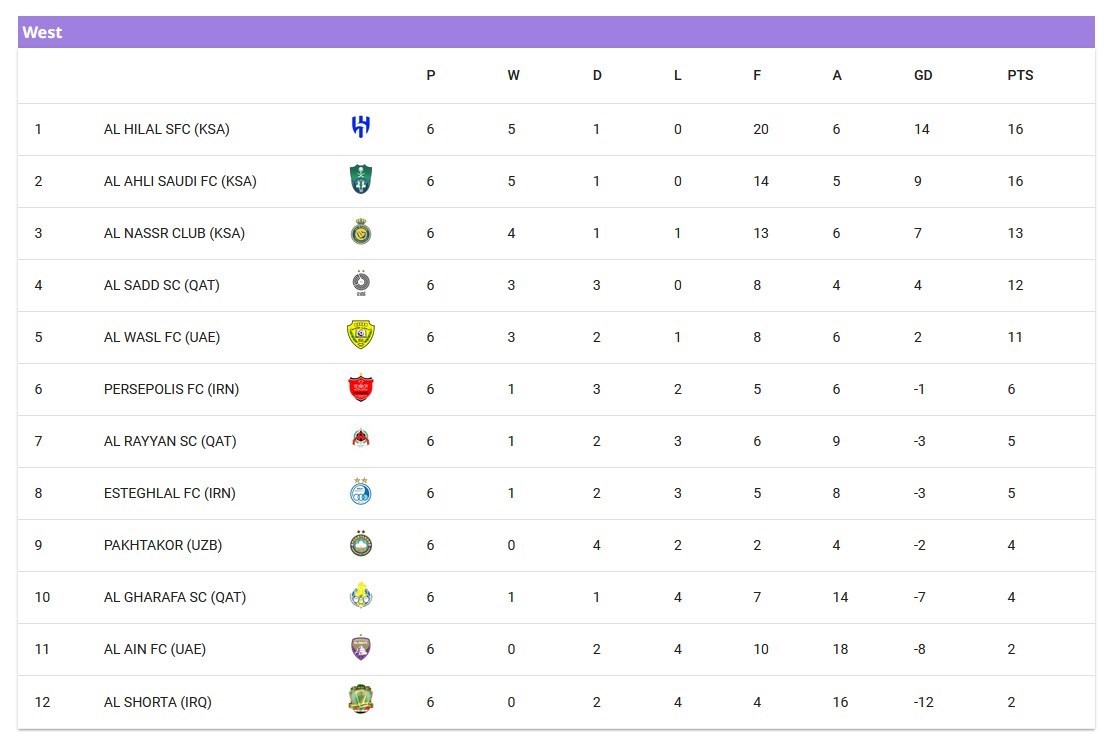Click the Persepolis FC red crest

click(360, 388)
